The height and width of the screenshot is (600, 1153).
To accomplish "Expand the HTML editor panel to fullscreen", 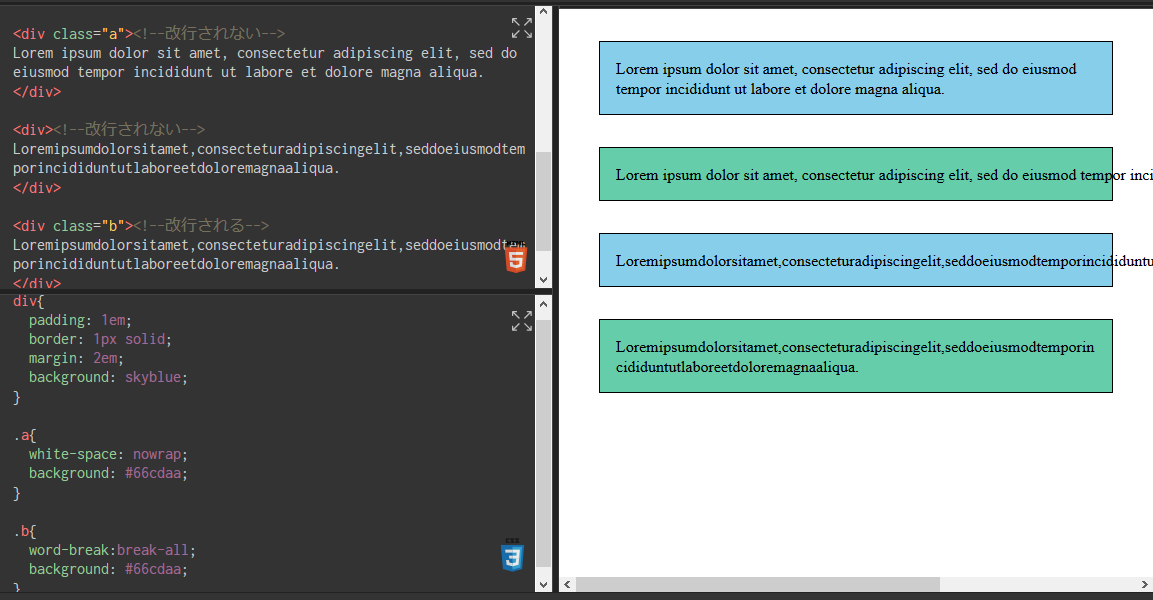I will click(x=522, y=28).
